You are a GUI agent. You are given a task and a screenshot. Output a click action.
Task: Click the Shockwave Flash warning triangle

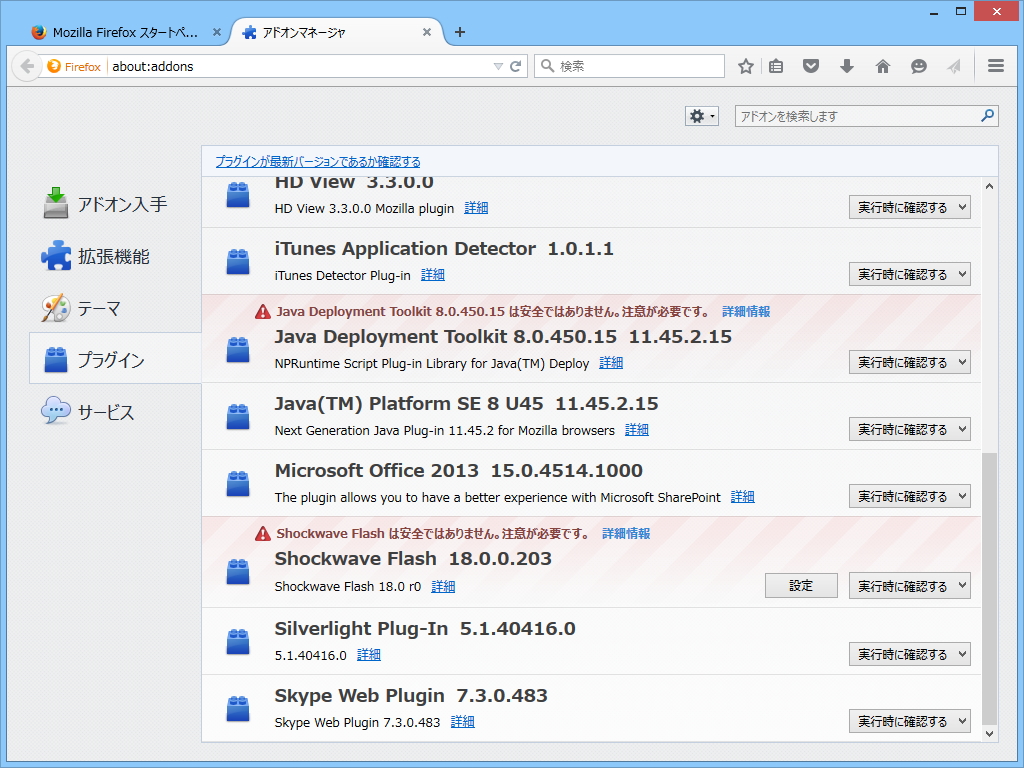tap(263, 534)
